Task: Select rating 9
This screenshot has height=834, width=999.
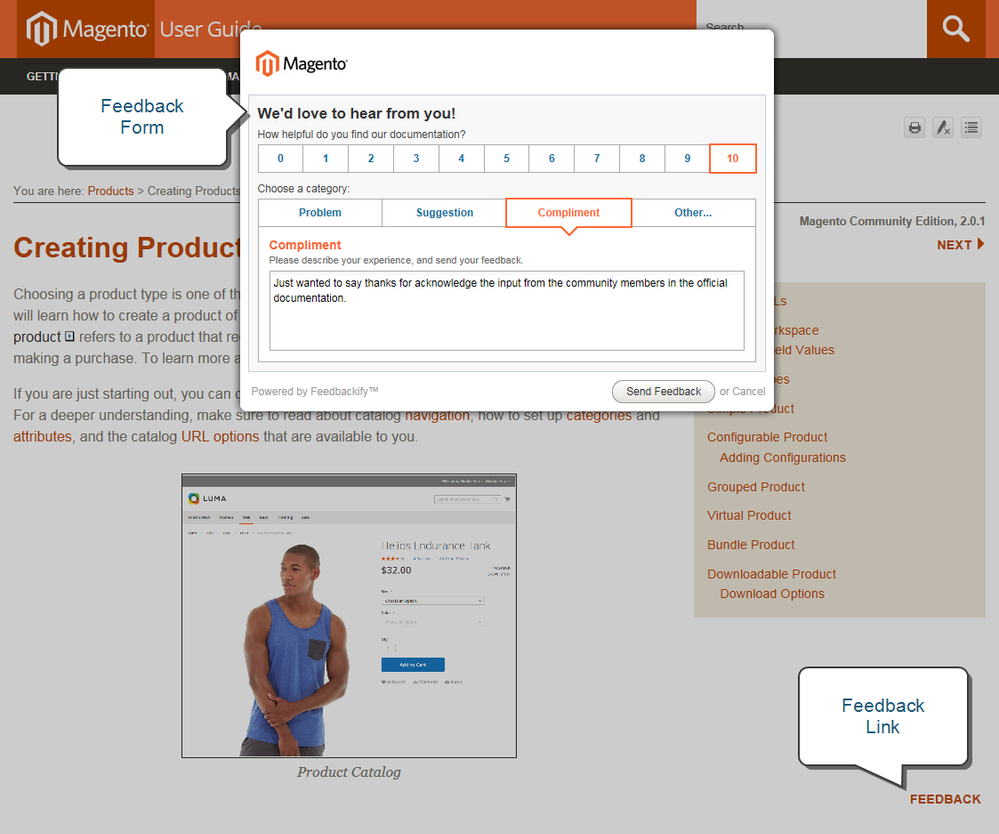Action: click(687, 159)
